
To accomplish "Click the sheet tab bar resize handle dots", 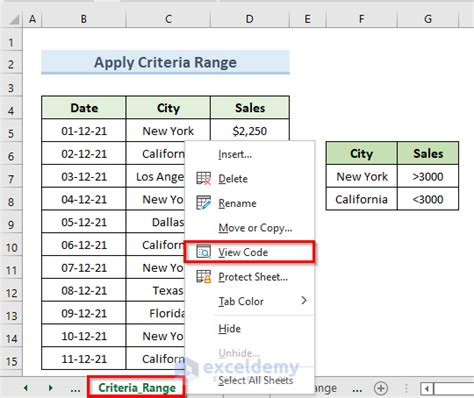I will 406,388.
